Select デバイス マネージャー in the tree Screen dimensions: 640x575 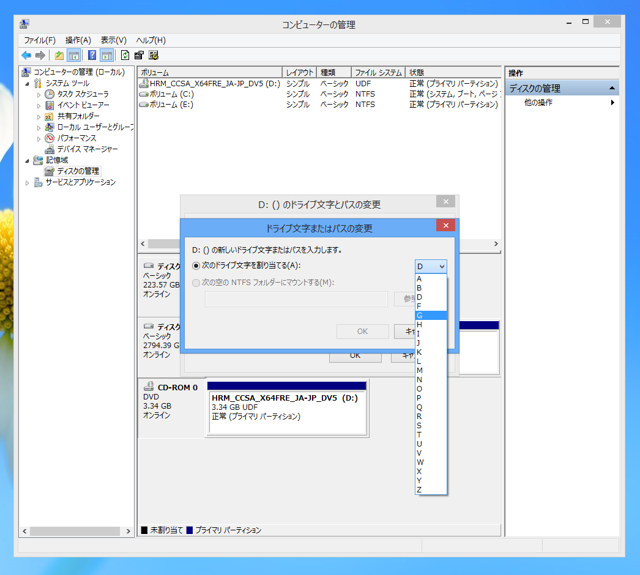pyautogui.click(x=87, y=149)
